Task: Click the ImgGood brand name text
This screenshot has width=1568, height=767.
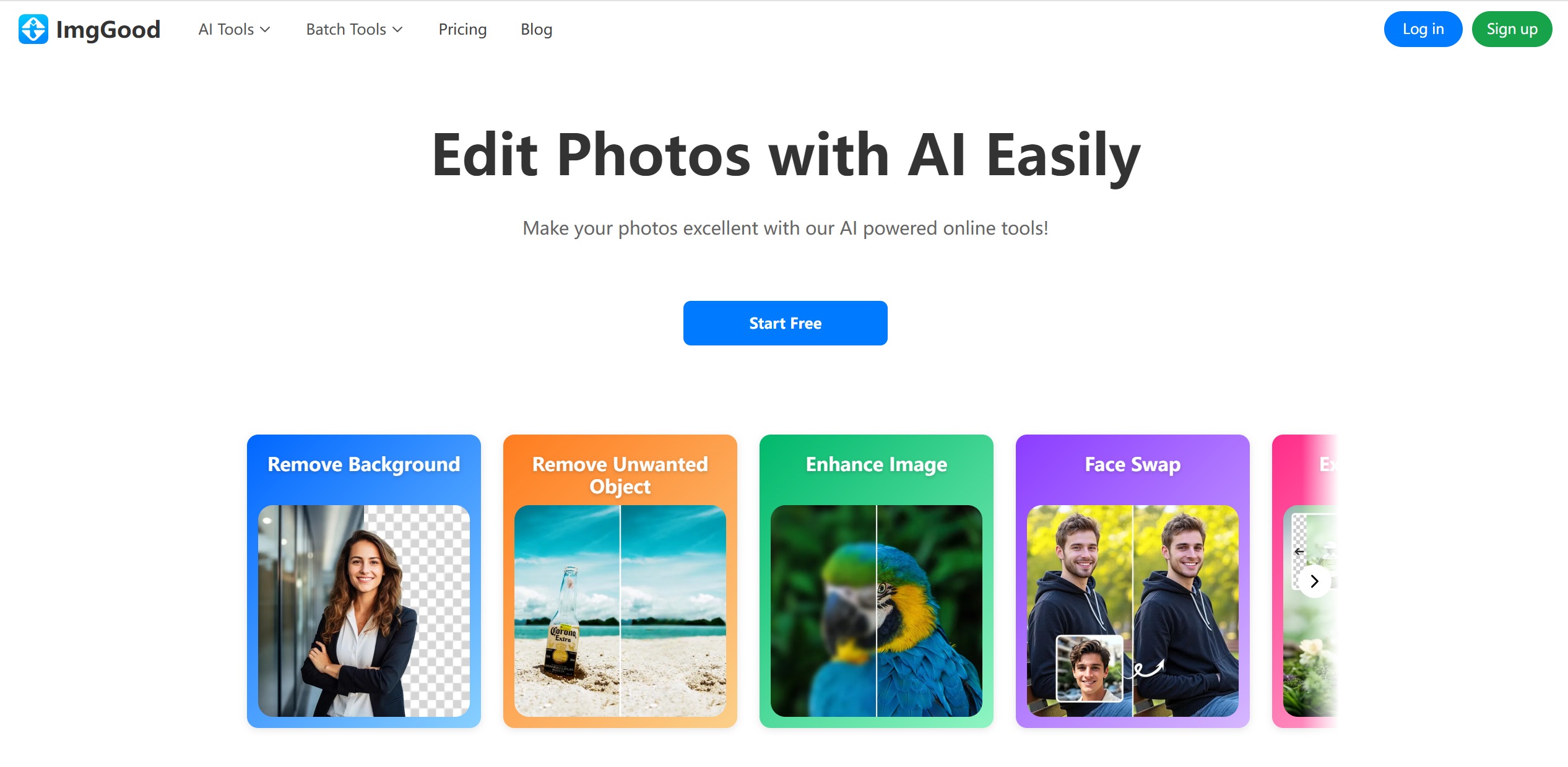Action: 108,29
